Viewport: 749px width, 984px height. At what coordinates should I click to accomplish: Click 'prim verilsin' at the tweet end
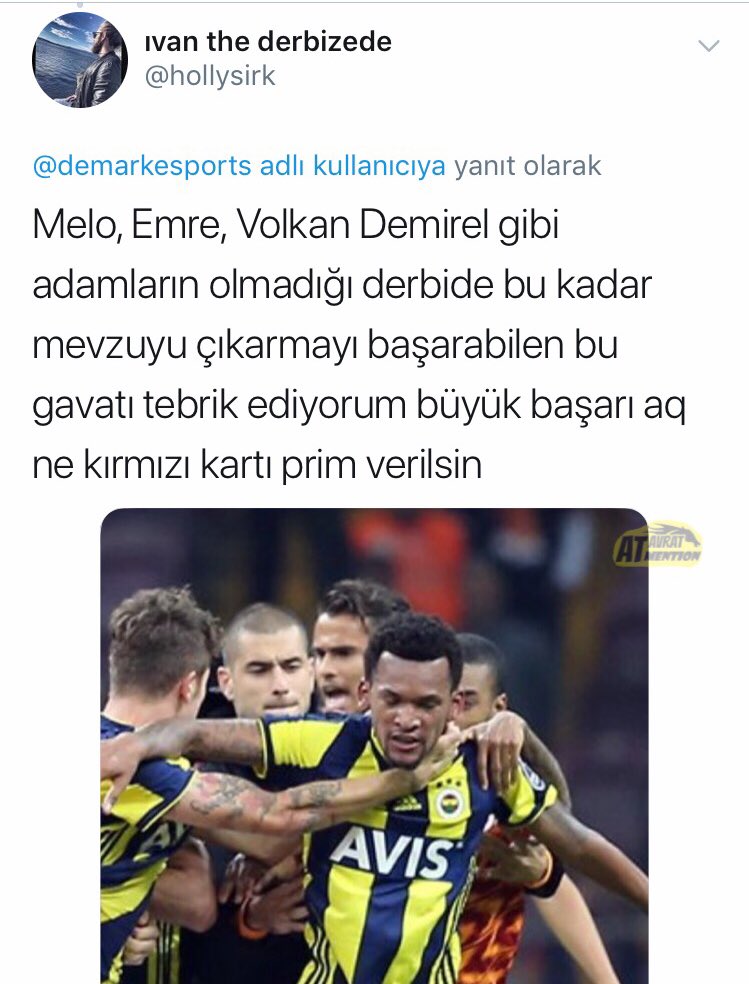pos(381,466)
